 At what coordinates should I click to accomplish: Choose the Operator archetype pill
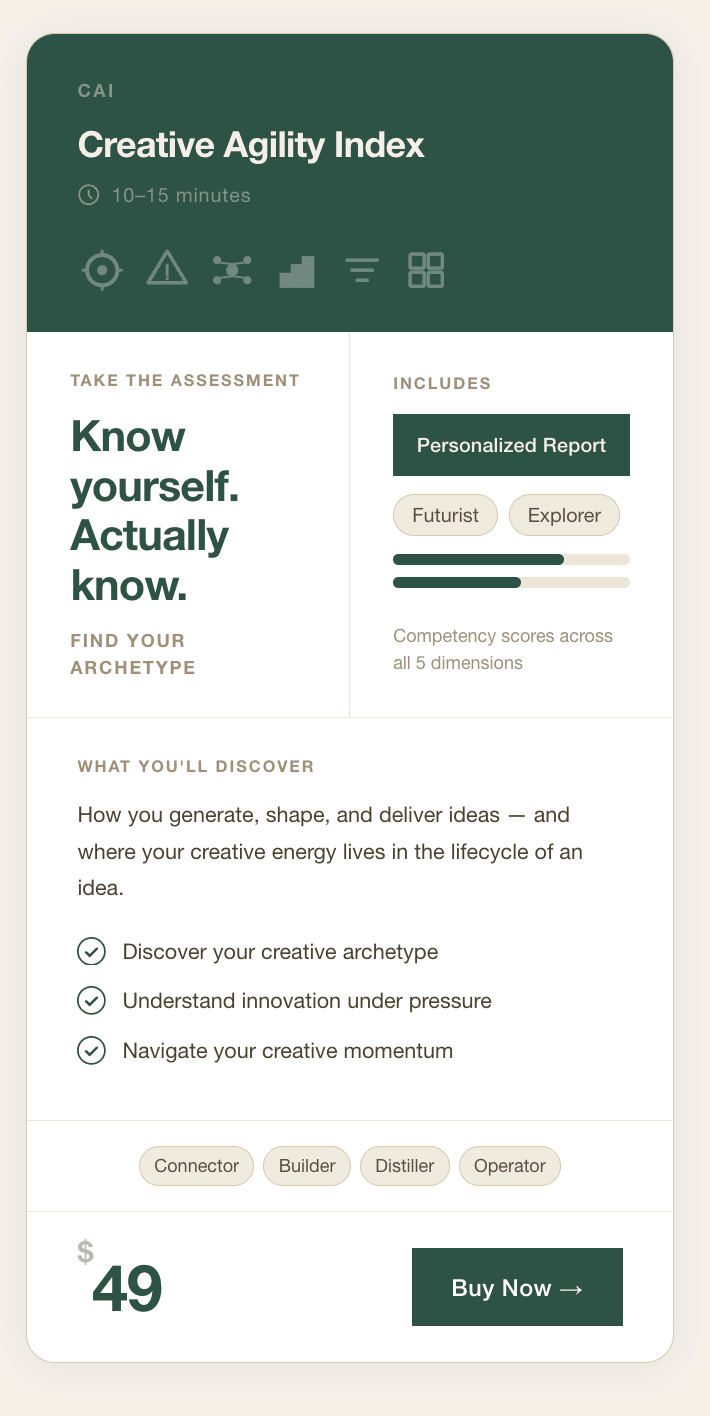(x=510, y=1166)
